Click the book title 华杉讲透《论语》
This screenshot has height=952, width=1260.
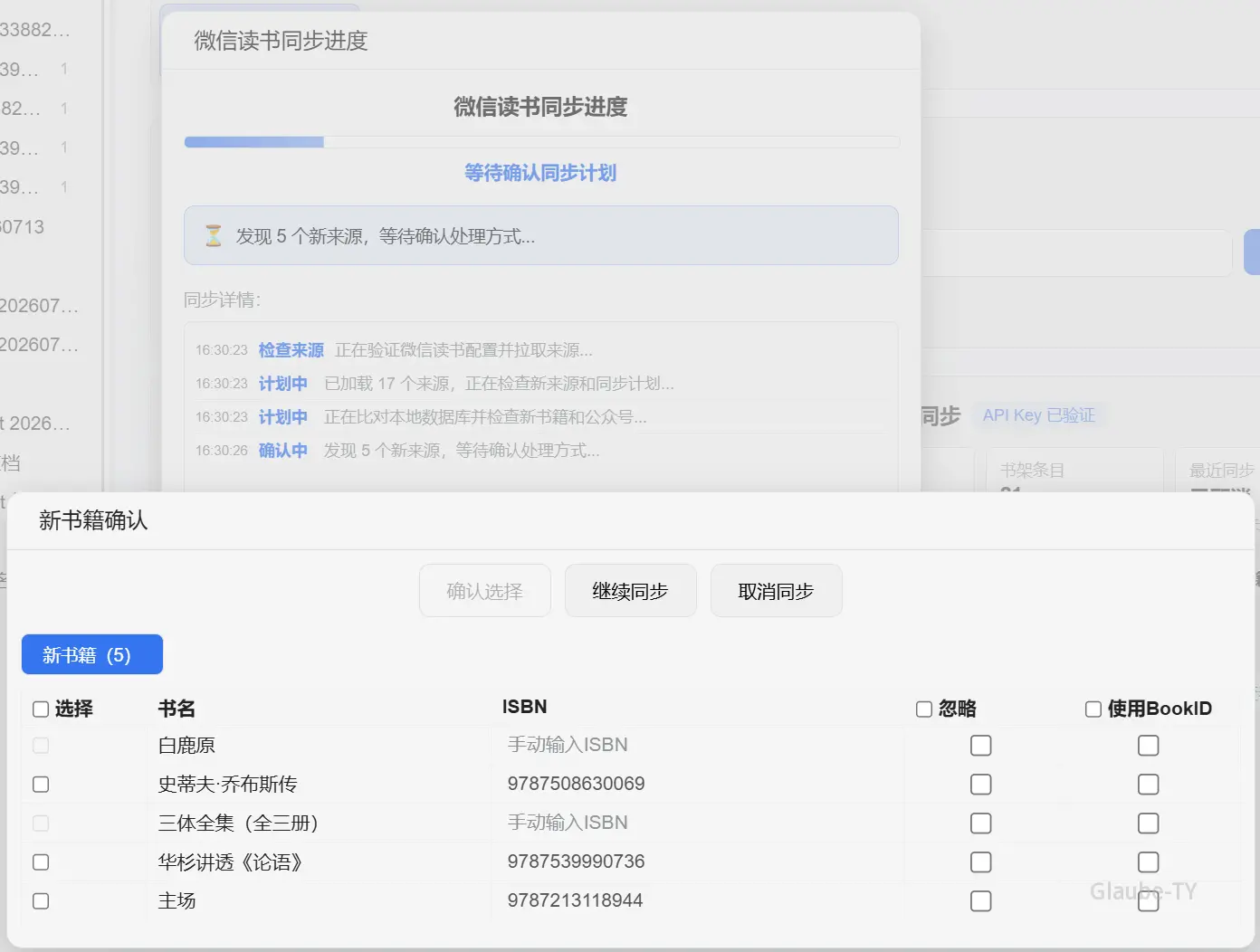(231, 862)
